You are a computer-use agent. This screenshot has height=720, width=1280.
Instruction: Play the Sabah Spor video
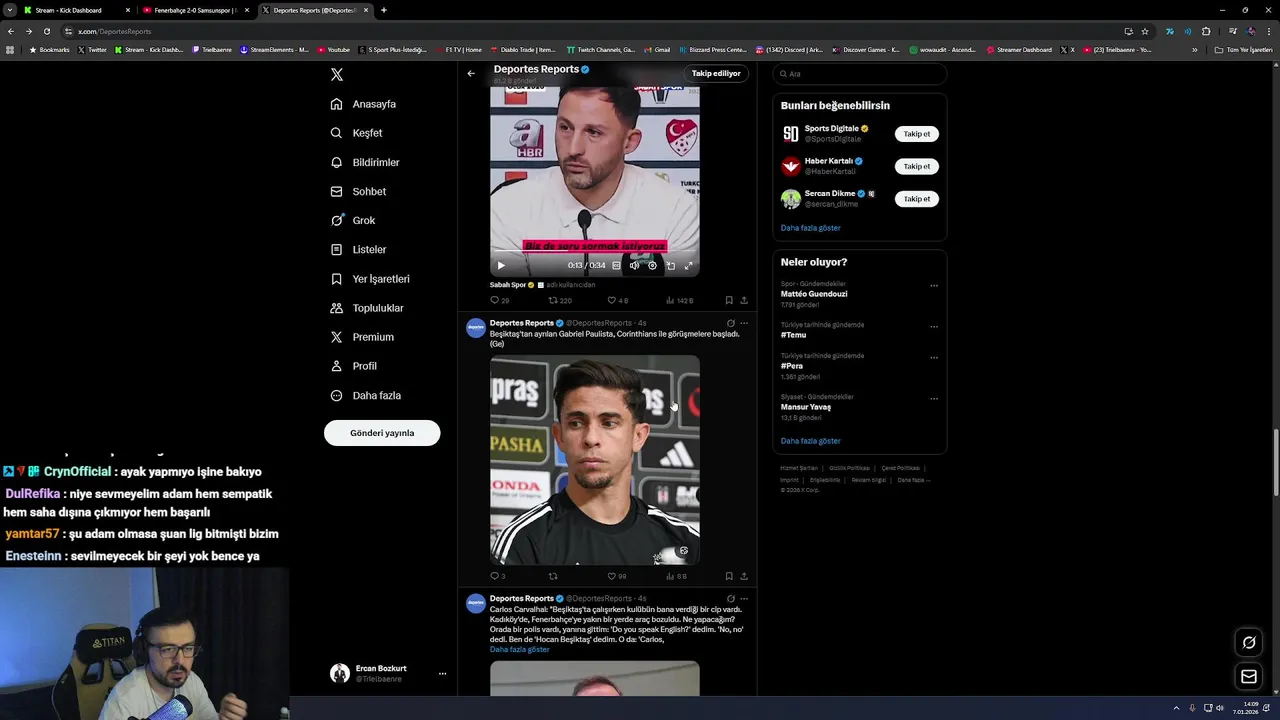(x=501, y=265)
